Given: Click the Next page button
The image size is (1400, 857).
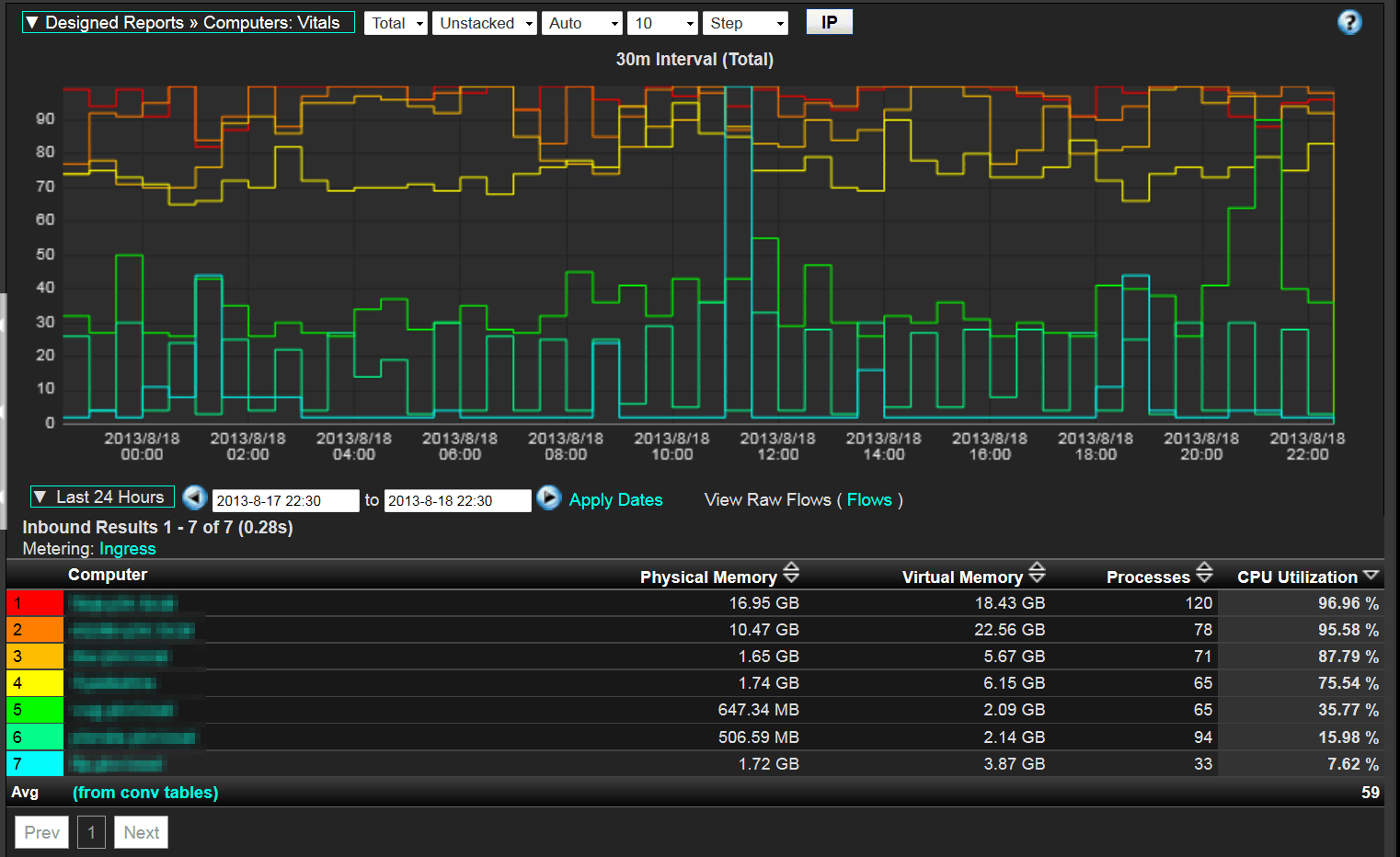Looking at the screenshot, I should point(142,832).
